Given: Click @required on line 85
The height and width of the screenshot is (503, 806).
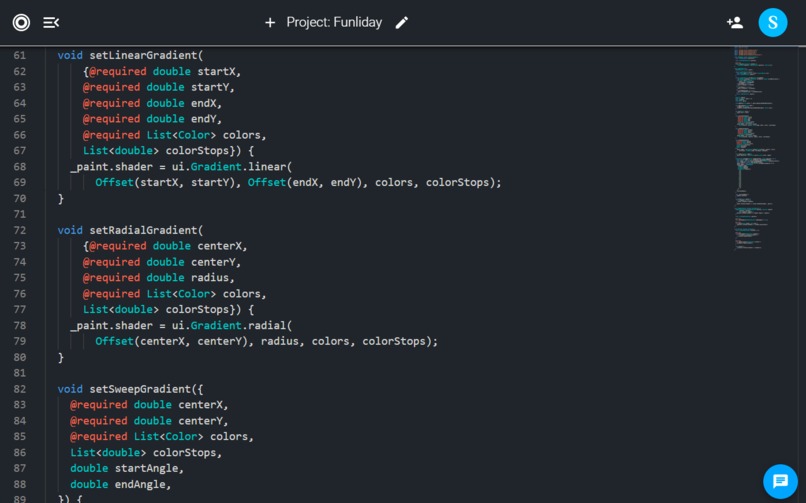Looking at the screenshot, I should coord(99,436).
